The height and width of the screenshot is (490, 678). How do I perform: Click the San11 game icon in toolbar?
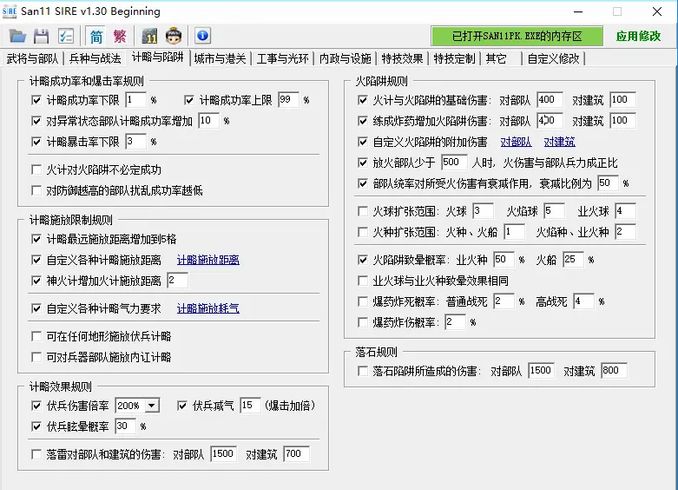150,37
